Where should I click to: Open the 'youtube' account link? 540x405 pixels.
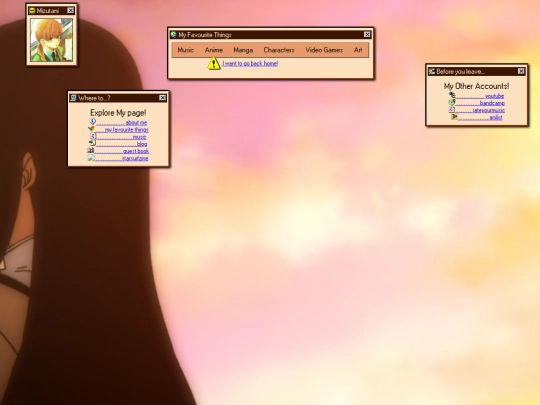pyautogui.click(x=480, y=96)
